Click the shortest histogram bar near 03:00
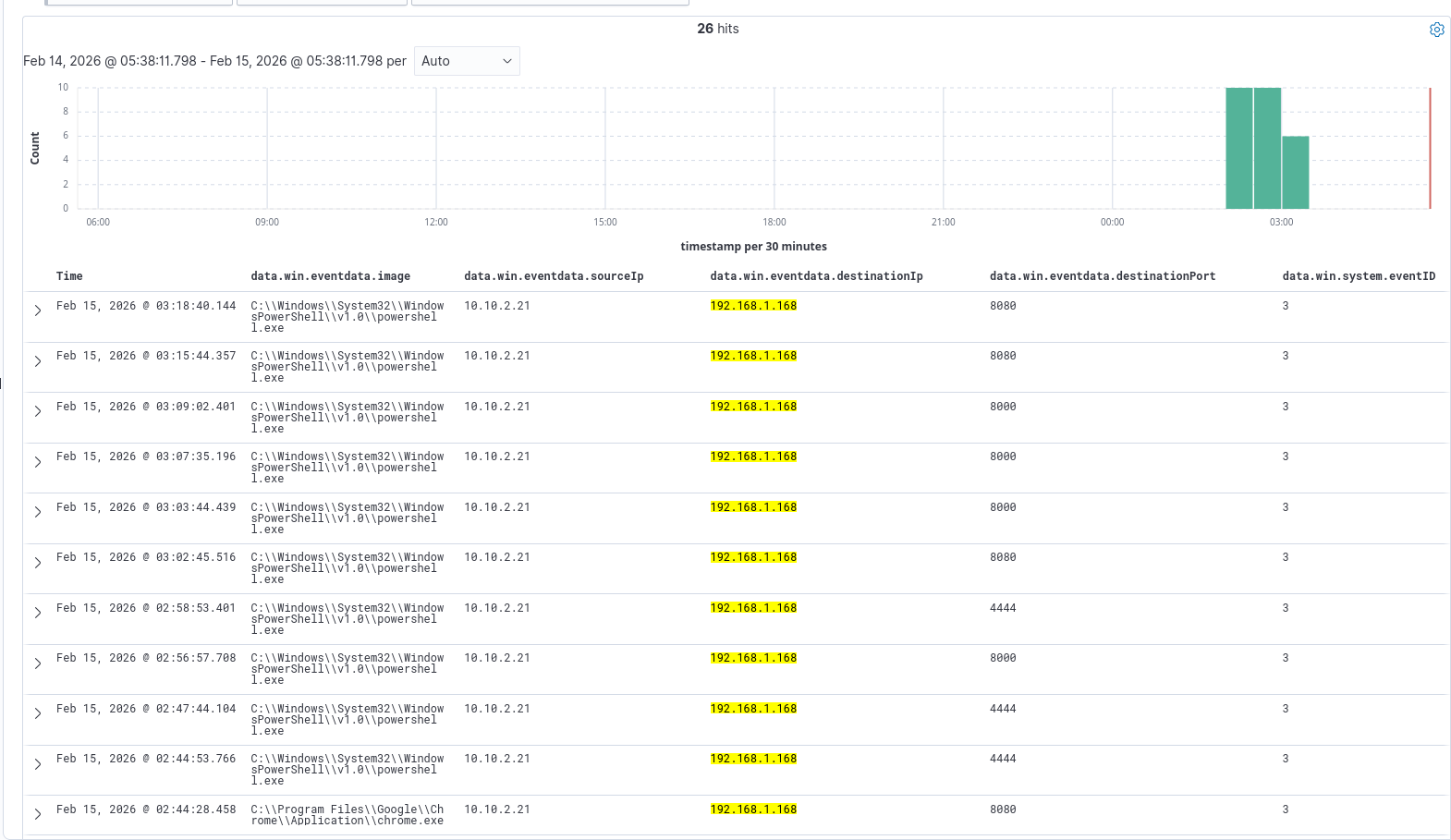Viewport: 1451px width, 840px height. pyautogui.click(x=1295, y=173)
